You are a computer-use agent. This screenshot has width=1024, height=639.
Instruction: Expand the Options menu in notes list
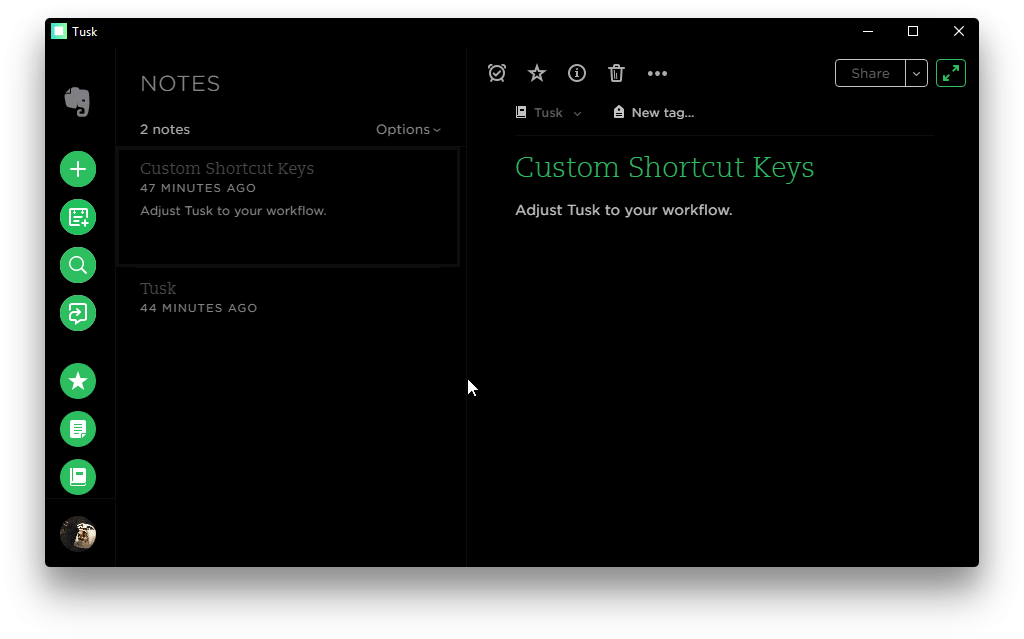tap(408, 129)
